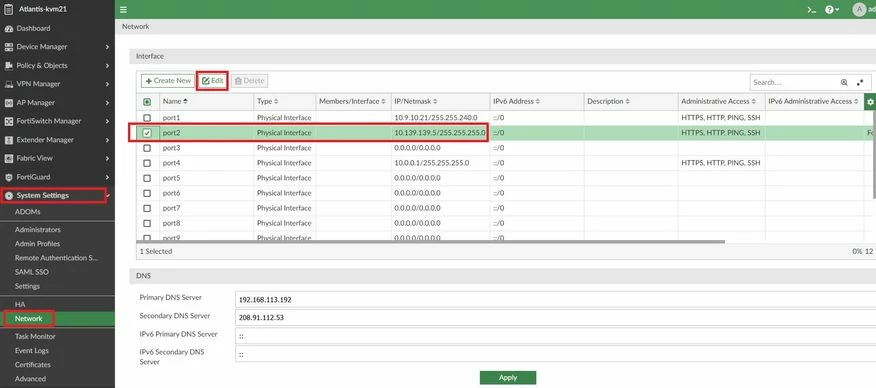Expand VPN Manager submenu chevron
The image size is (876, 388).
(107, 84)
